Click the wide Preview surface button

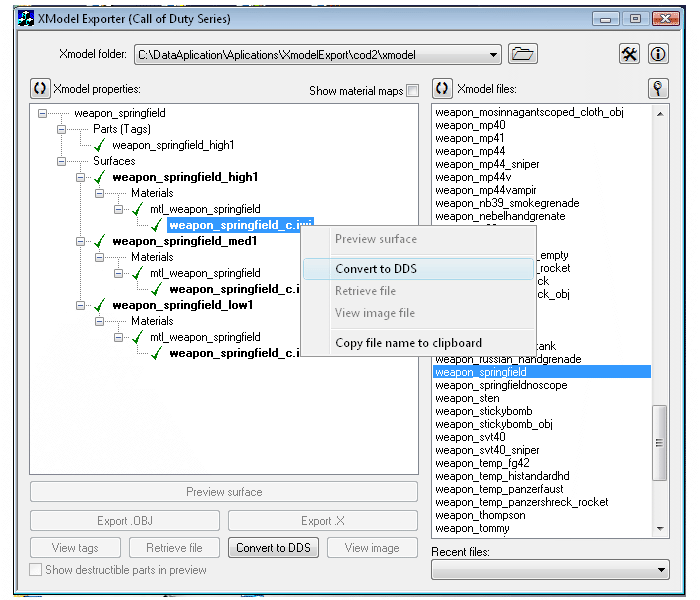[x=224, y=492]
